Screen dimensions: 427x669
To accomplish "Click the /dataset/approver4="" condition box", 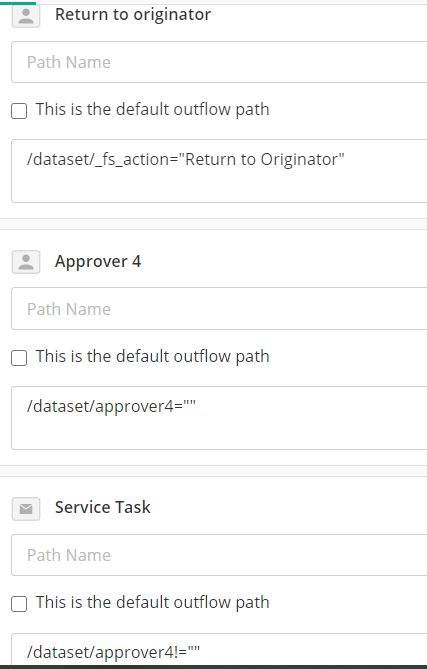I will [x=219, y=418].
